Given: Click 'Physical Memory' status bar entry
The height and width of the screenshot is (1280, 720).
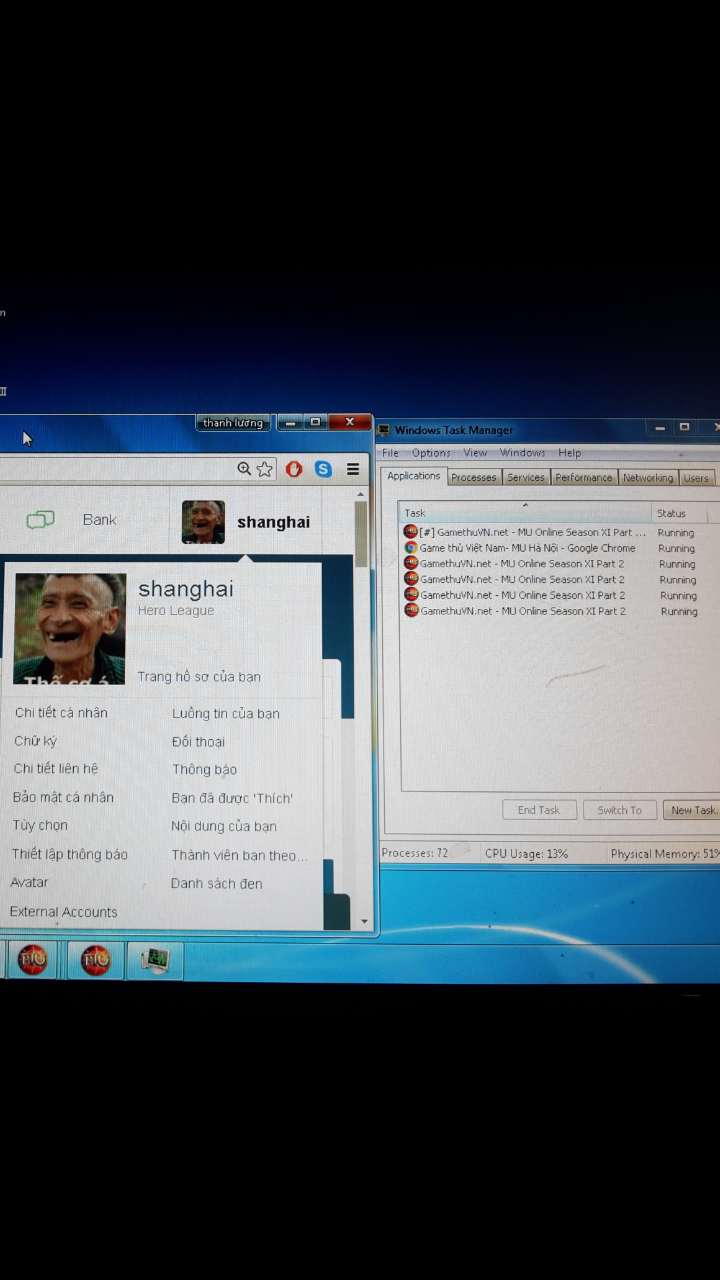Looking at the screenshot, I should (x=665, y=854).
